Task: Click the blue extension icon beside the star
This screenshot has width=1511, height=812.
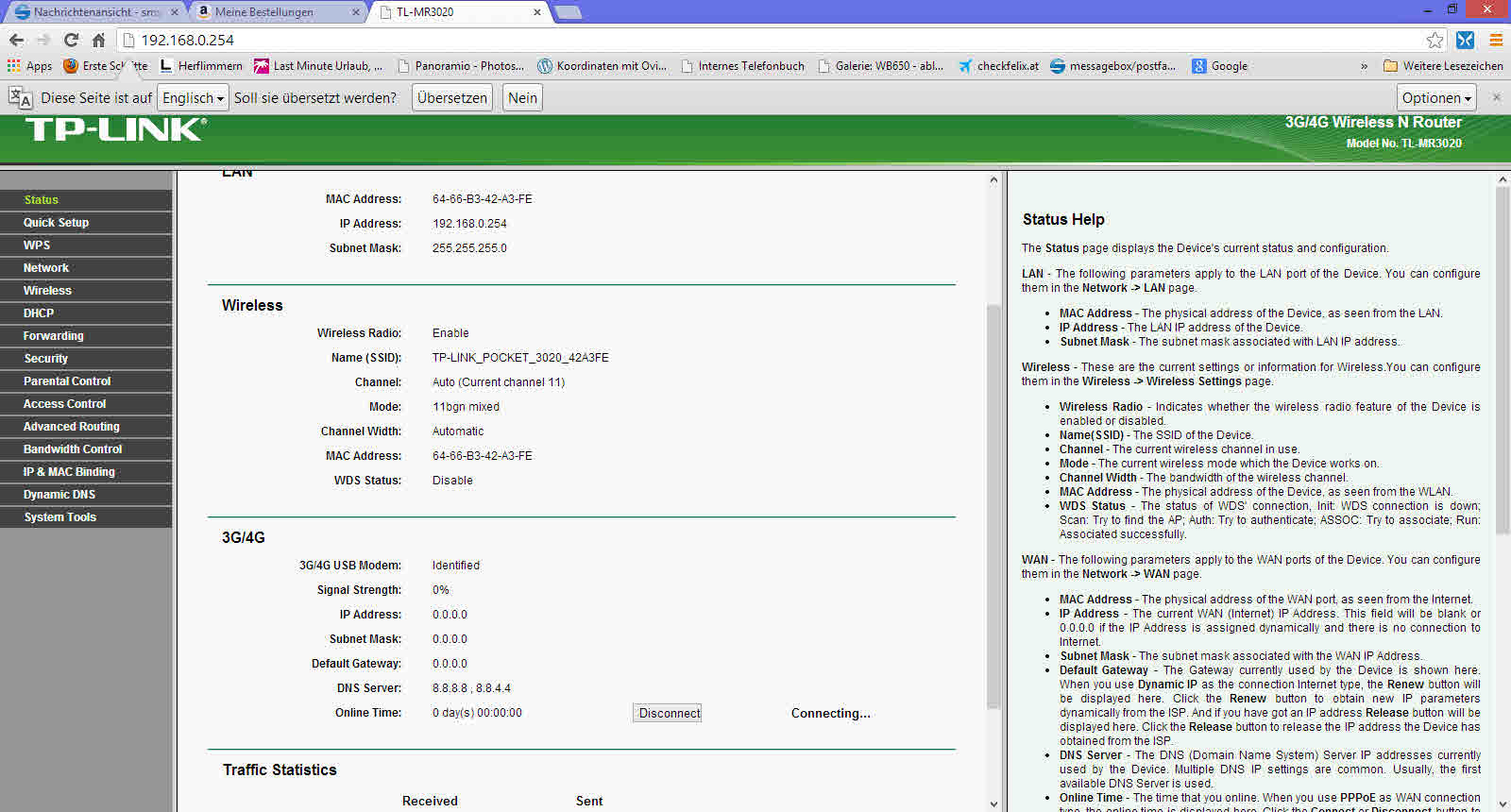Action: pyautogui.click(x=1465, y=40)
